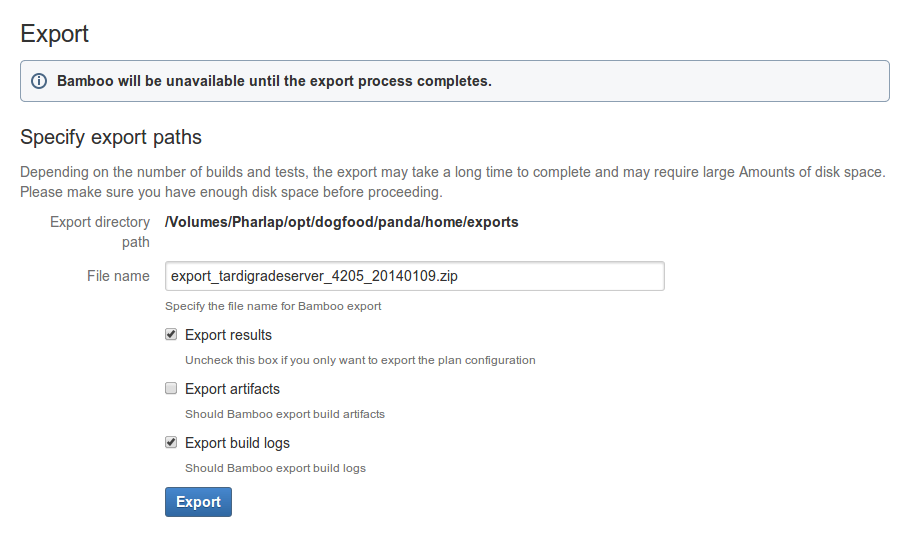Click the "Specify export paths" heading
The width and height of the screenshot is (910, 538).
pyautogui.click(x=111, y=138)
